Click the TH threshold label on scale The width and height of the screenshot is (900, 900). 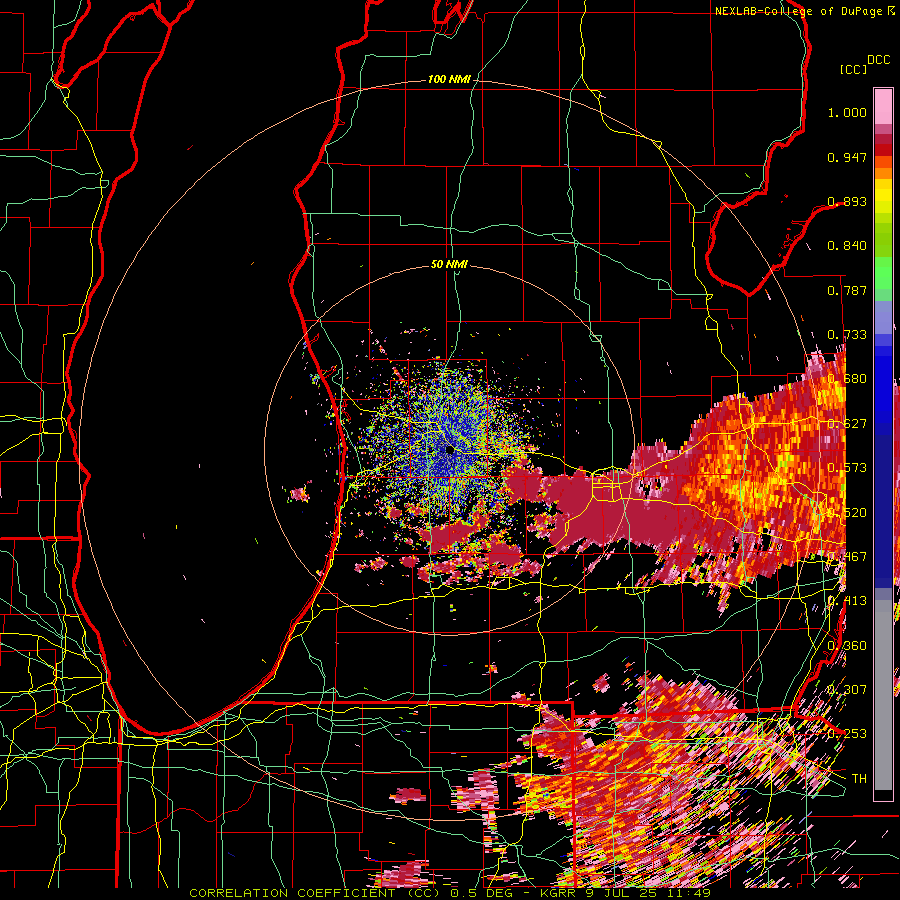pos(859,779)
